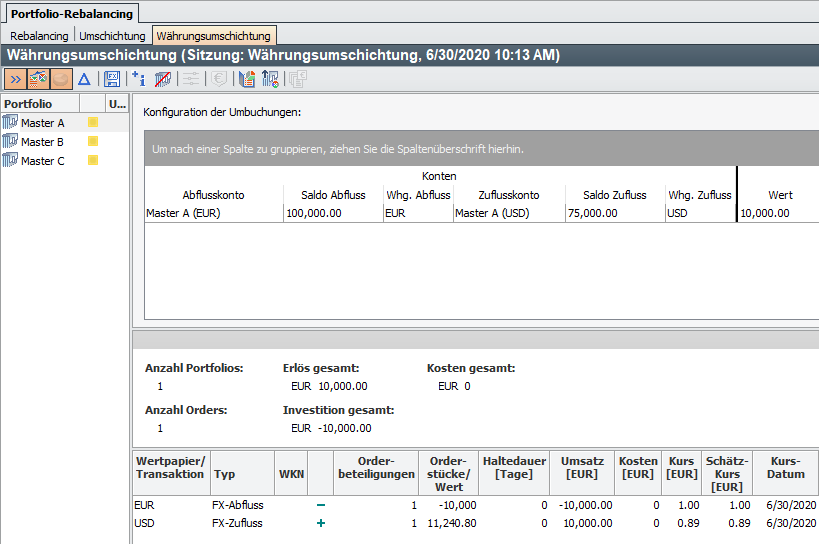Image resolution: width=819 pixels, height=544 pixels.
Task: Select Master C in the portfolio list
Action: pyautogui.click(x=42, y=161)
